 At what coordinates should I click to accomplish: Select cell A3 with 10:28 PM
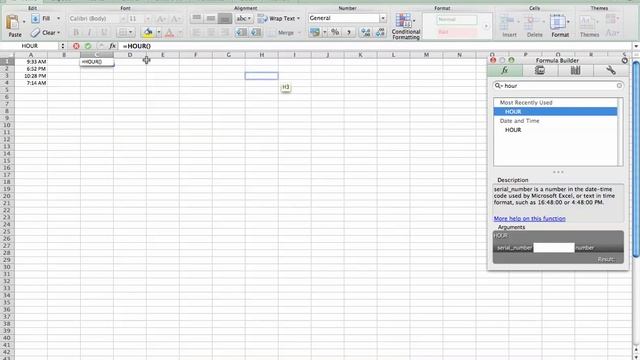pos(31,76)
